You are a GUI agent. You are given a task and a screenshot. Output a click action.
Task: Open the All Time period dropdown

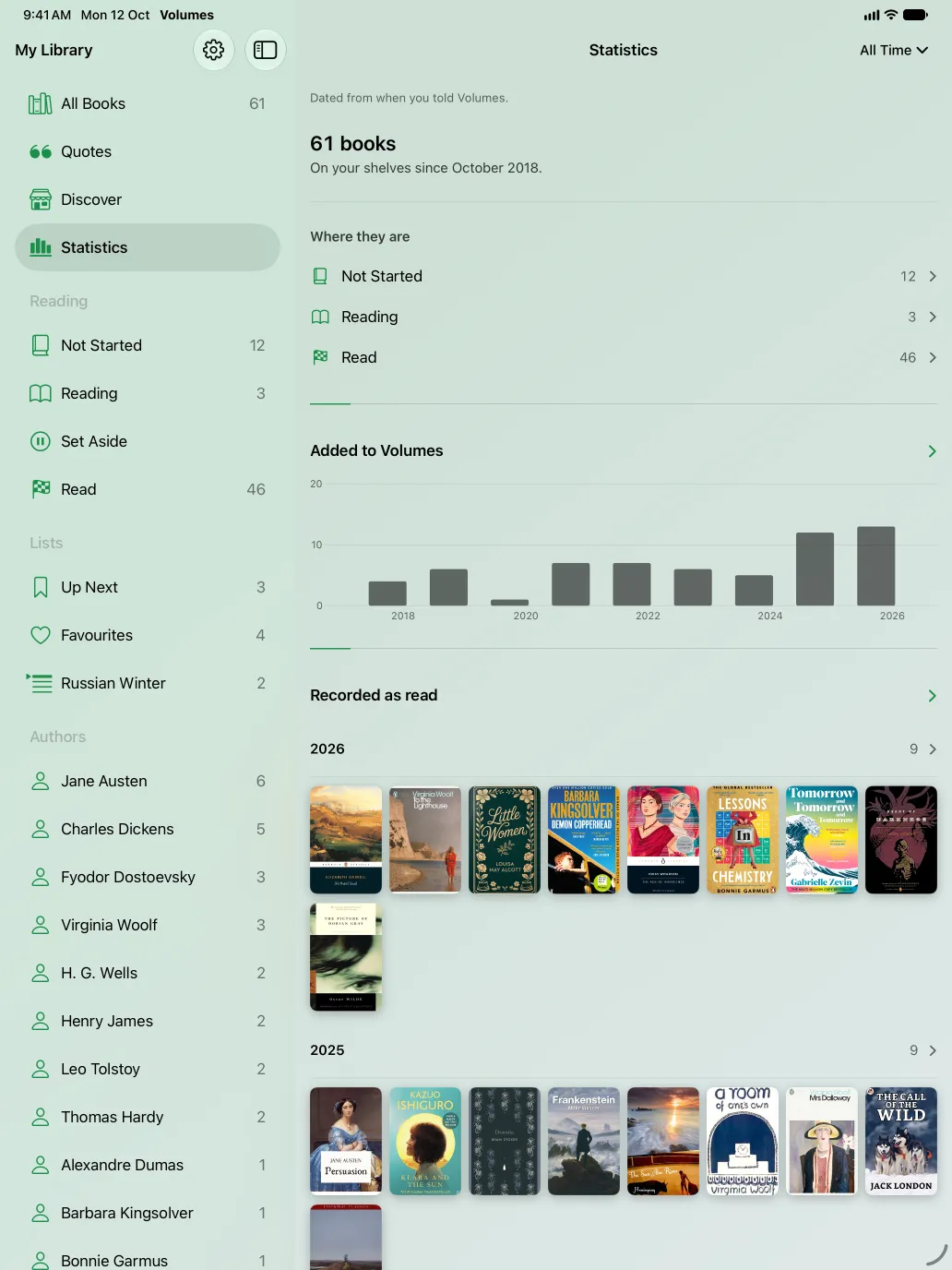894,50
